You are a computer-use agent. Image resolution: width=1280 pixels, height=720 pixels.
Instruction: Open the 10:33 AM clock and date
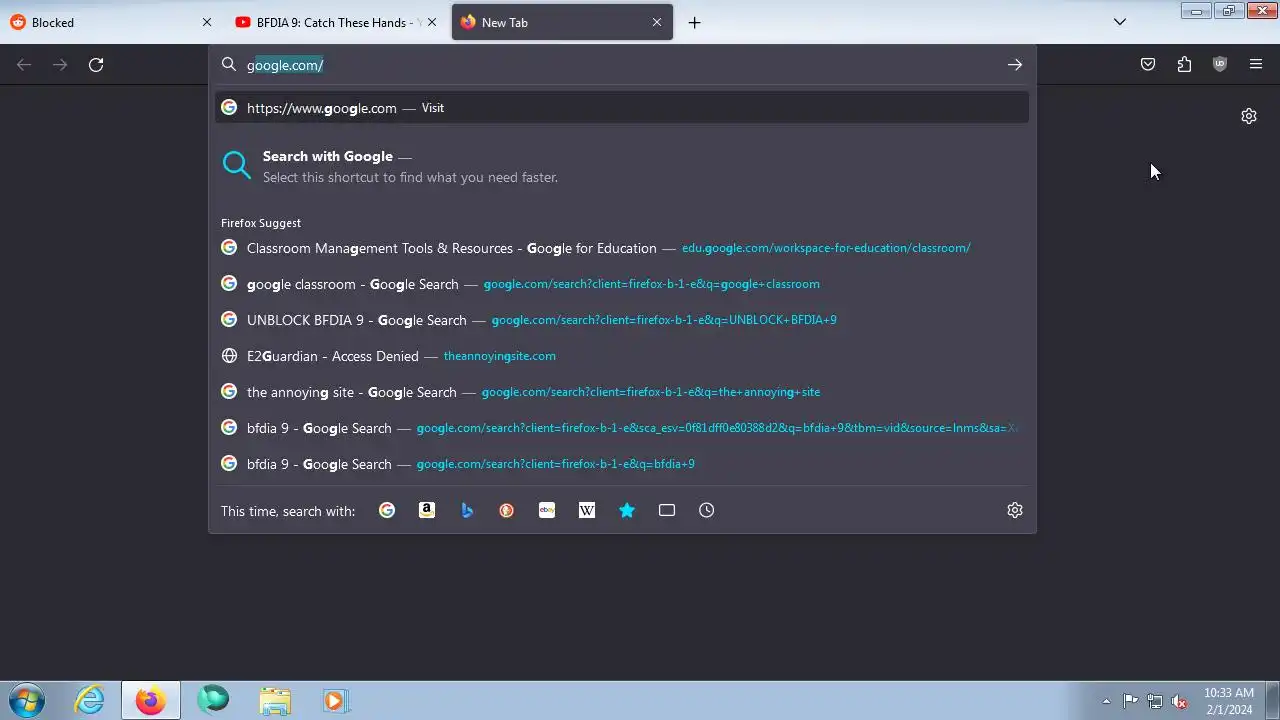tap(1229, 701)
